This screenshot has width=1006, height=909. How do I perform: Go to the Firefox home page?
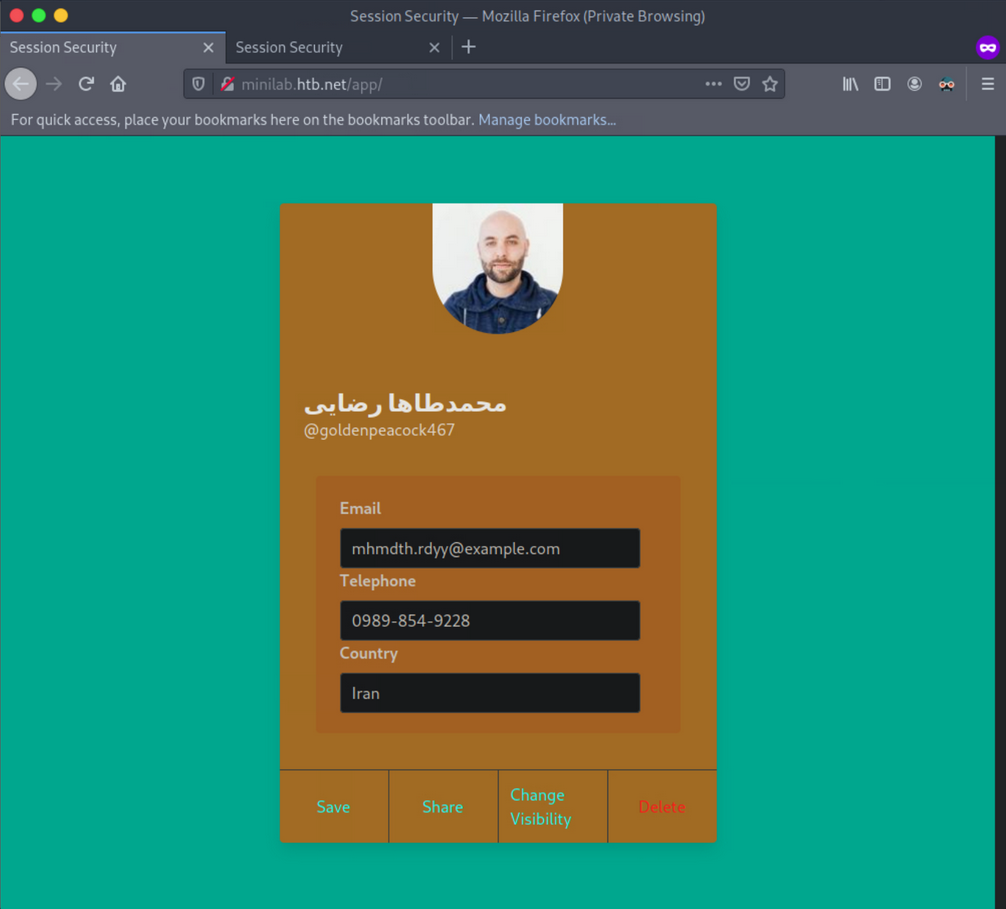point(118,84)
